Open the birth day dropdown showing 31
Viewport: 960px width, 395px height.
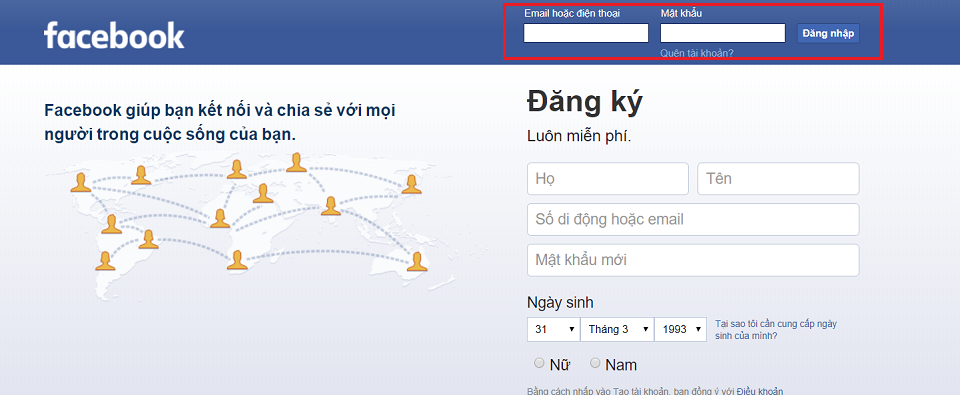pyautogui.click(x=553, y=329)
